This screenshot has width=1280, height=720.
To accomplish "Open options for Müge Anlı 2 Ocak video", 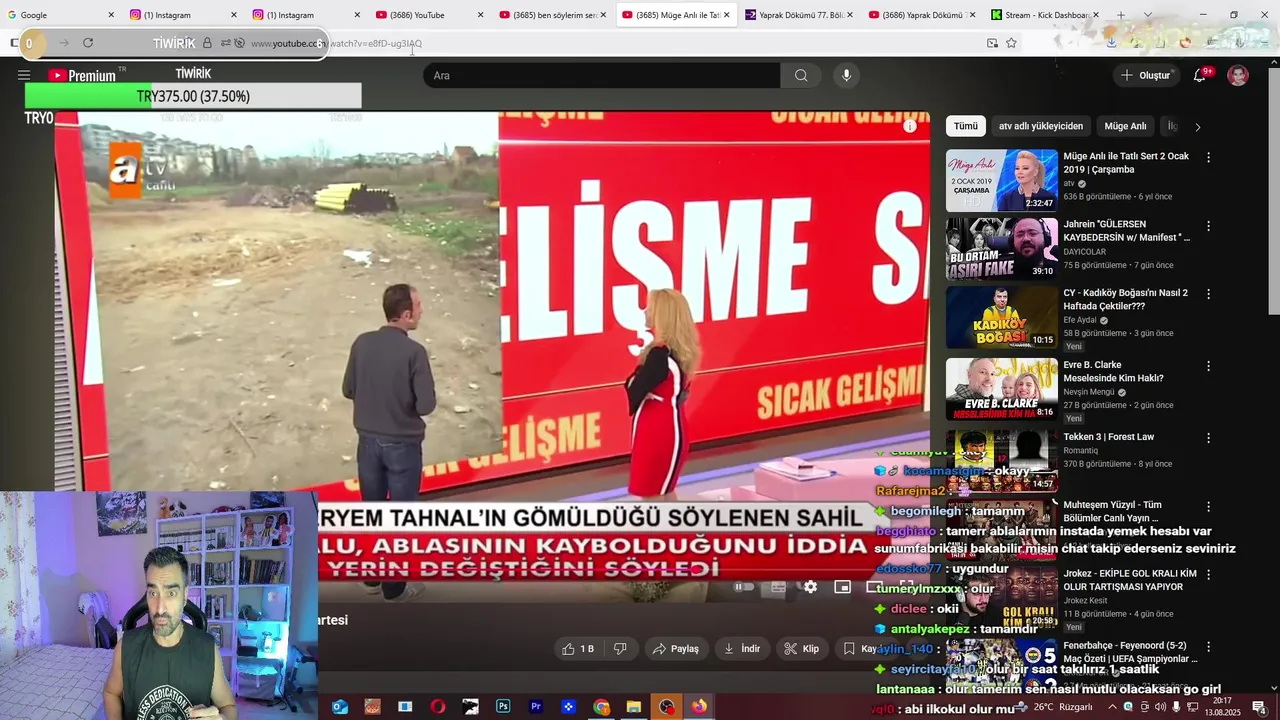I will (1208, 158).
